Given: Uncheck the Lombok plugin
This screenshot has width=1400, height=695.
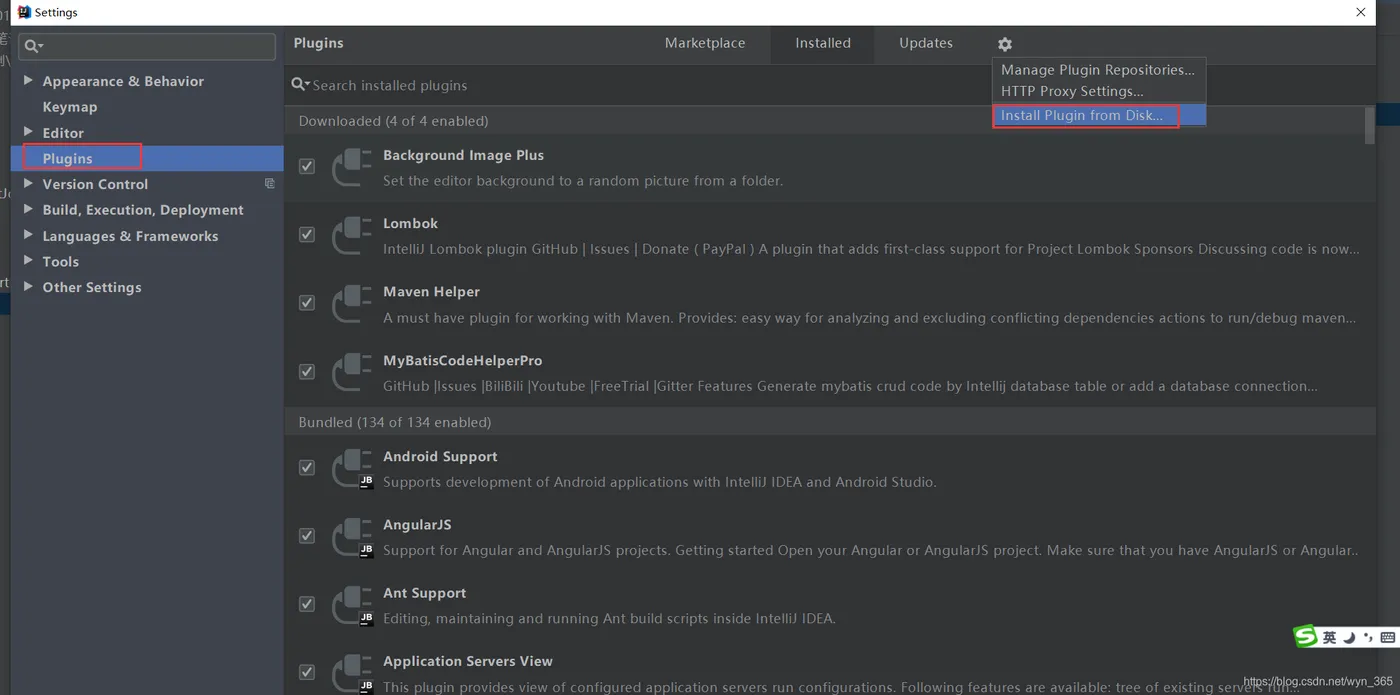Looking at the screenshot, I should pyautogui.click(x=307, y=235).
